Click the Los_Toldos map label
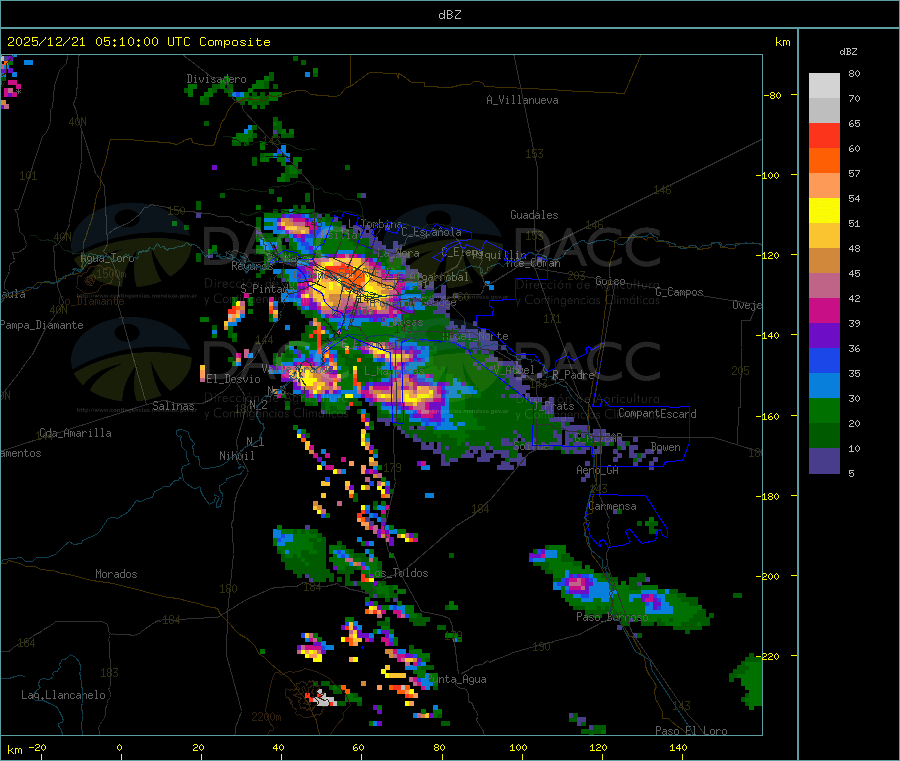 pos(398,573)
